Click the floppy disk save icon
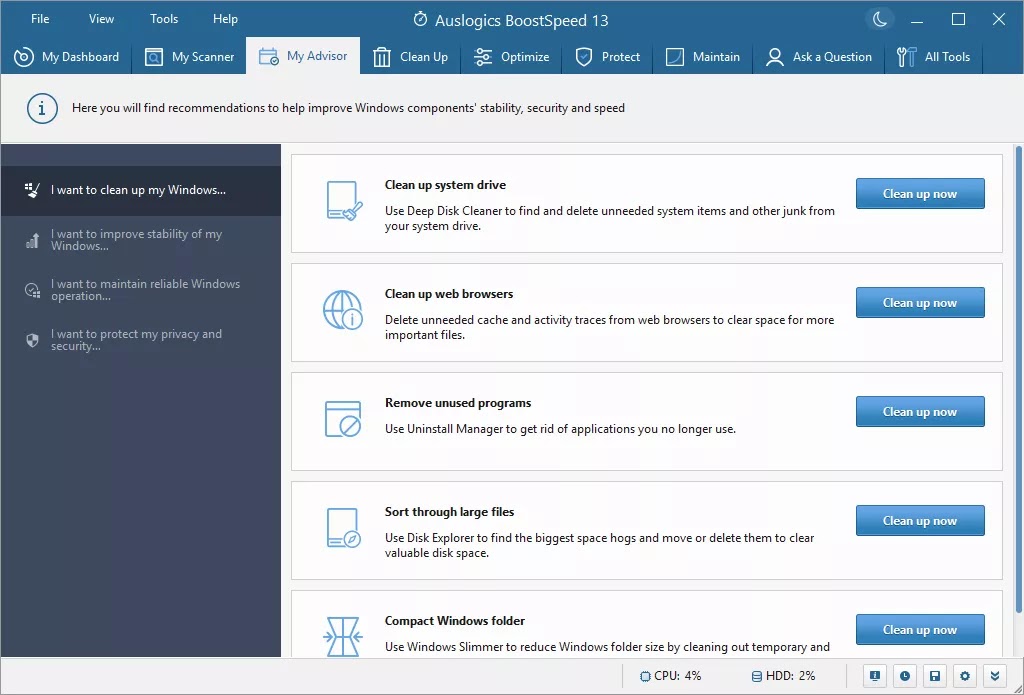The height and width of the screenshot is (695, 1024). 935,676
